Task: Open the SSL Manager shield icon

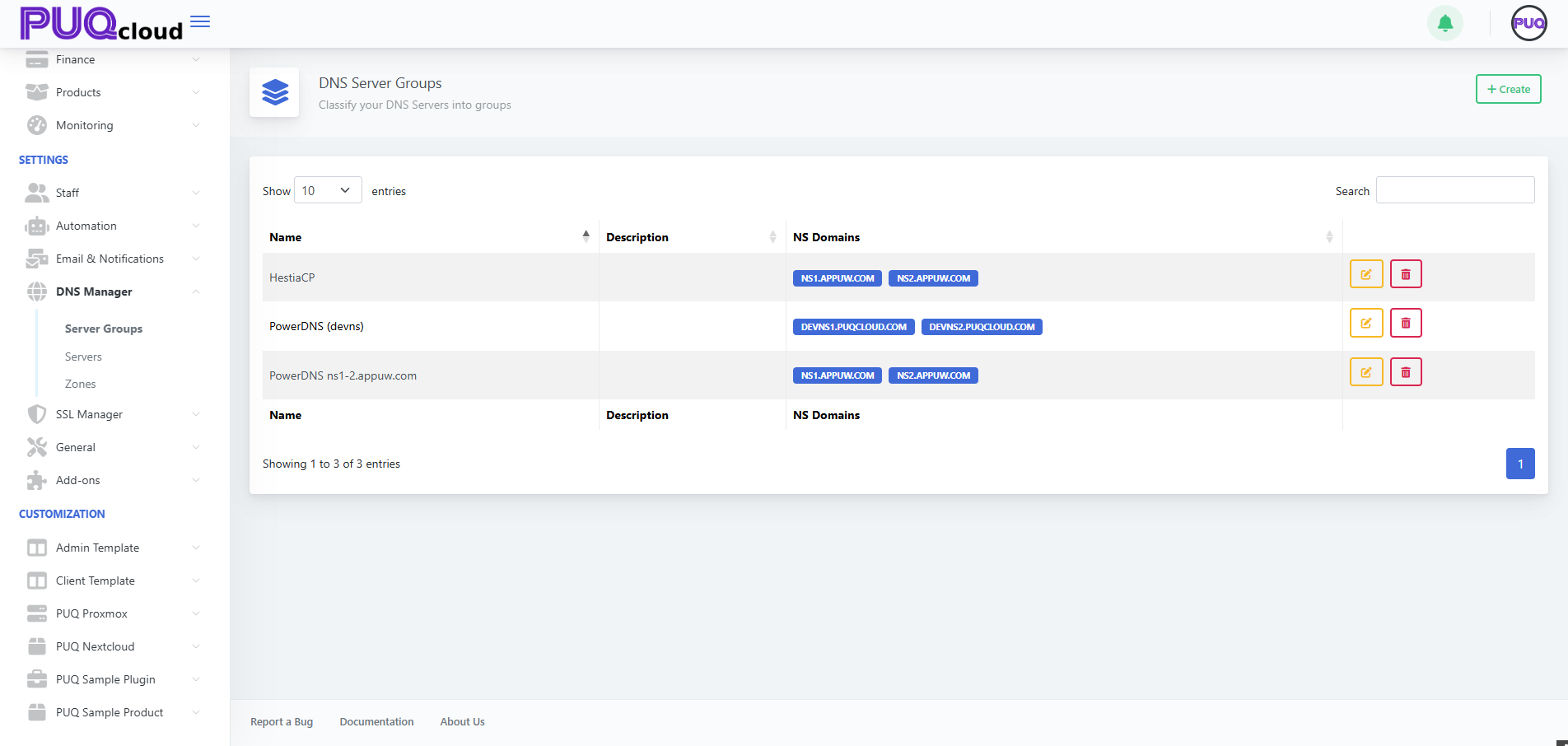Action: 37,414
